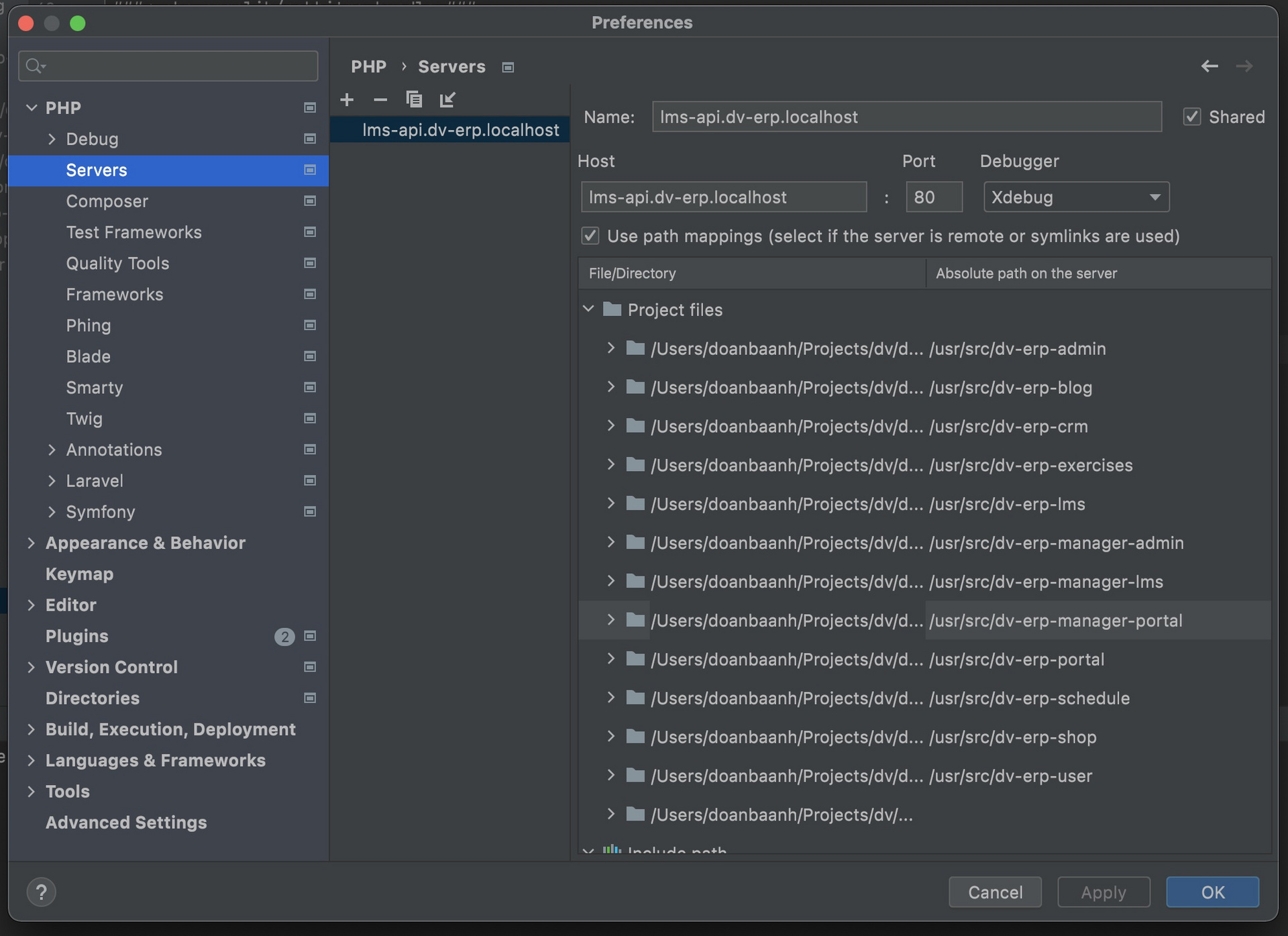Image resolution: width=1288 pixels, height=936 pixels.
Task: Click the project-level icon next to Servers breadcrumb
Action: click(x=508, y=67)
